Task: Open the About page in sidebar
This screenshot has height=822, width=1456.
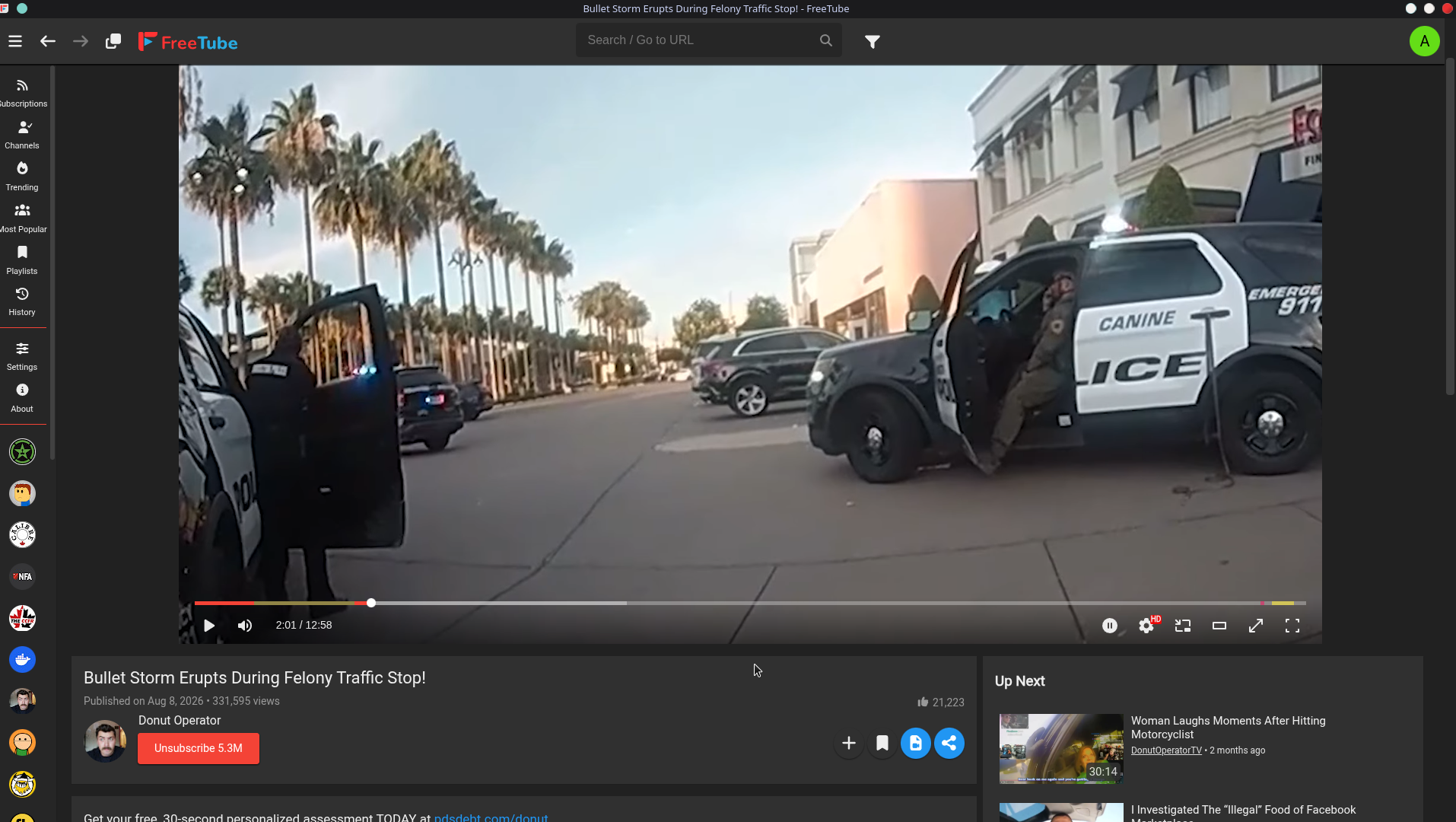Action: (22, 399)
